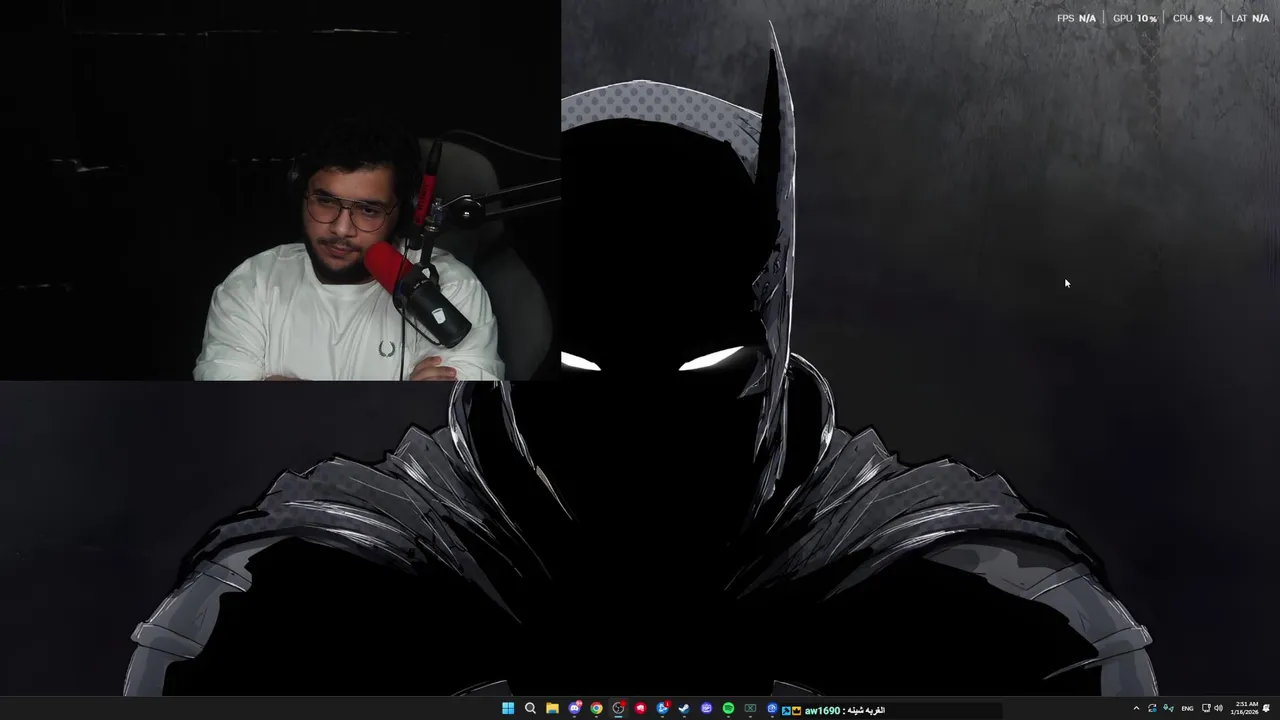Show hidden system tray icons

pyautogui.click(x=1137, y=708)
